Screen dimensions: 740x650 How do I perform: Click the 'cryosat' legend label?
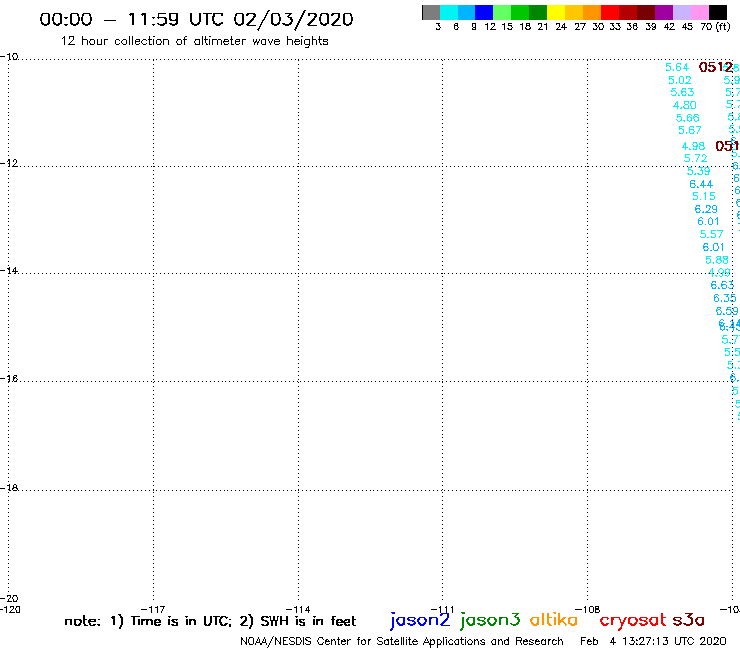tap(633, 621)
